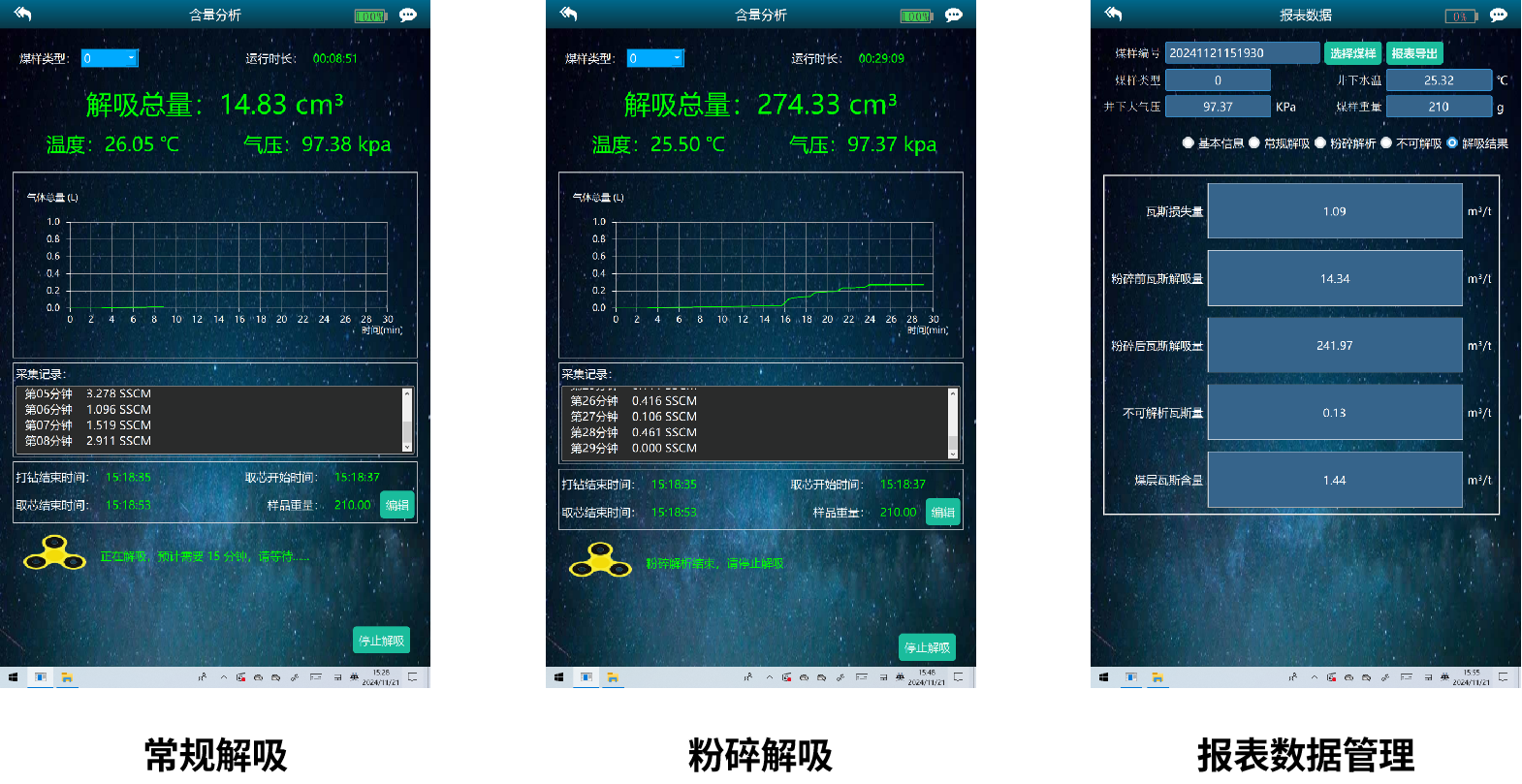Click the 报表导出 export button
Screen dimensions: 1522x784
1414,53
